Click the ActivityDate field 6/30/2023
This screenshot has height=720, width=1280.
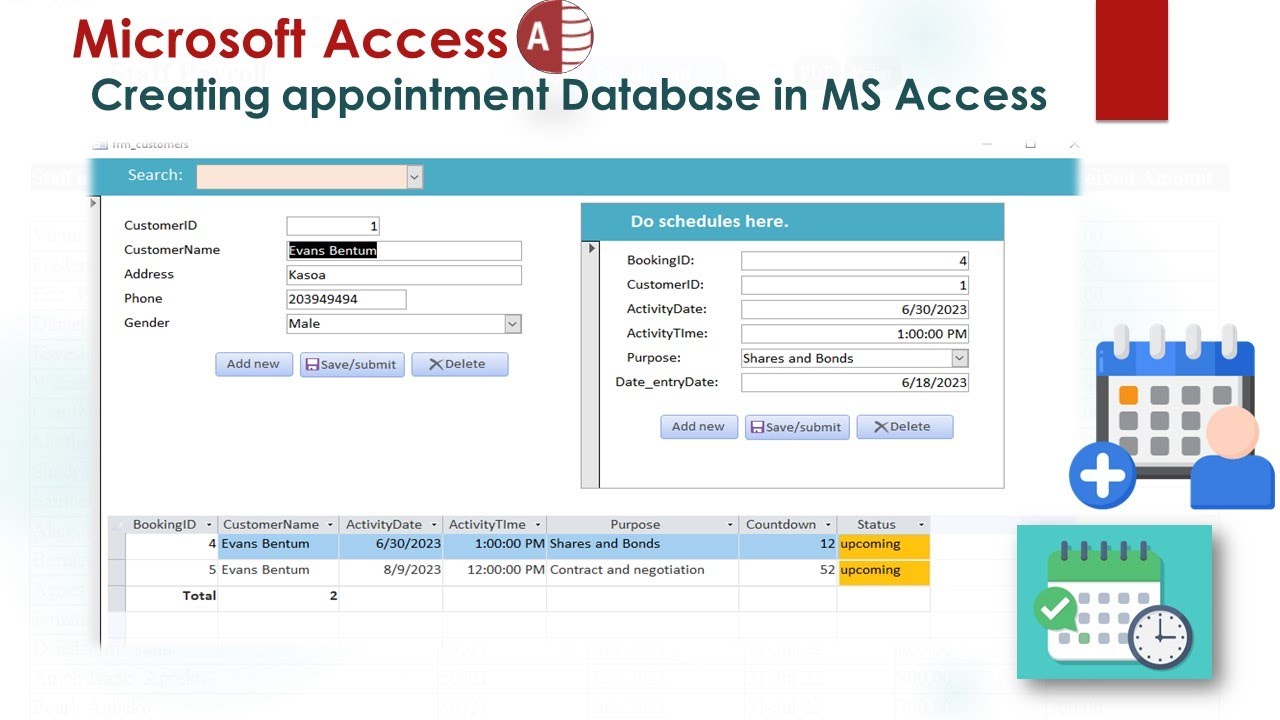[855, 309]
